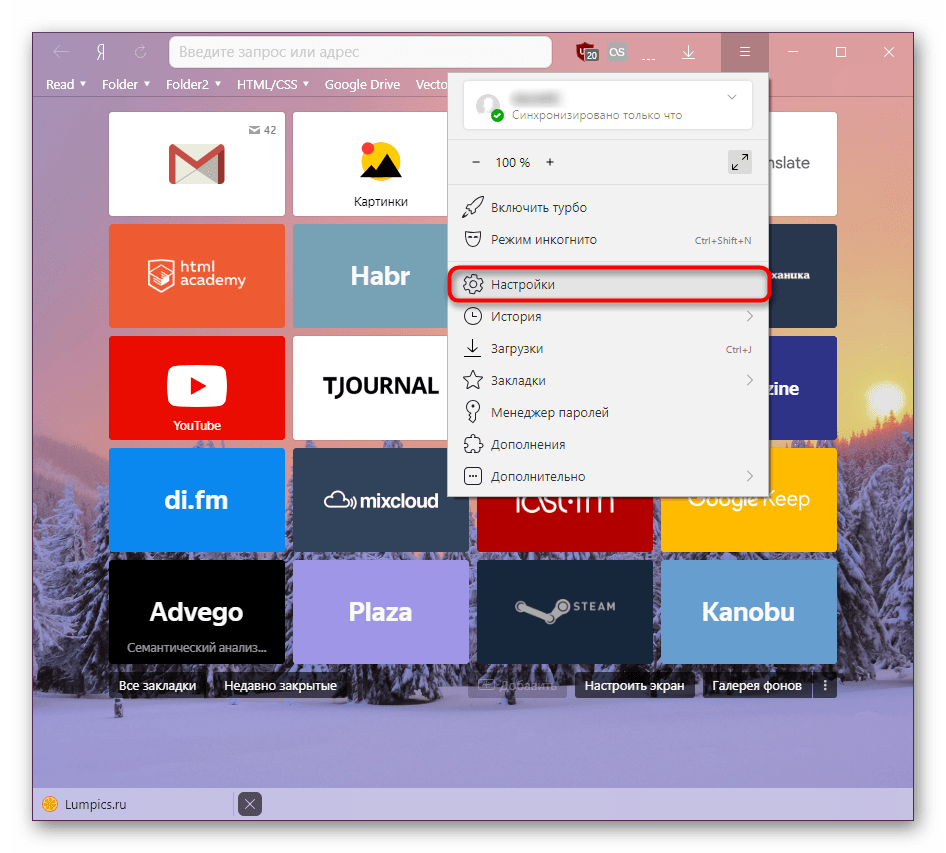Screen dimensions: 946x853
Task: Click the 'Все закладки' button
Action: click(157, 685)
